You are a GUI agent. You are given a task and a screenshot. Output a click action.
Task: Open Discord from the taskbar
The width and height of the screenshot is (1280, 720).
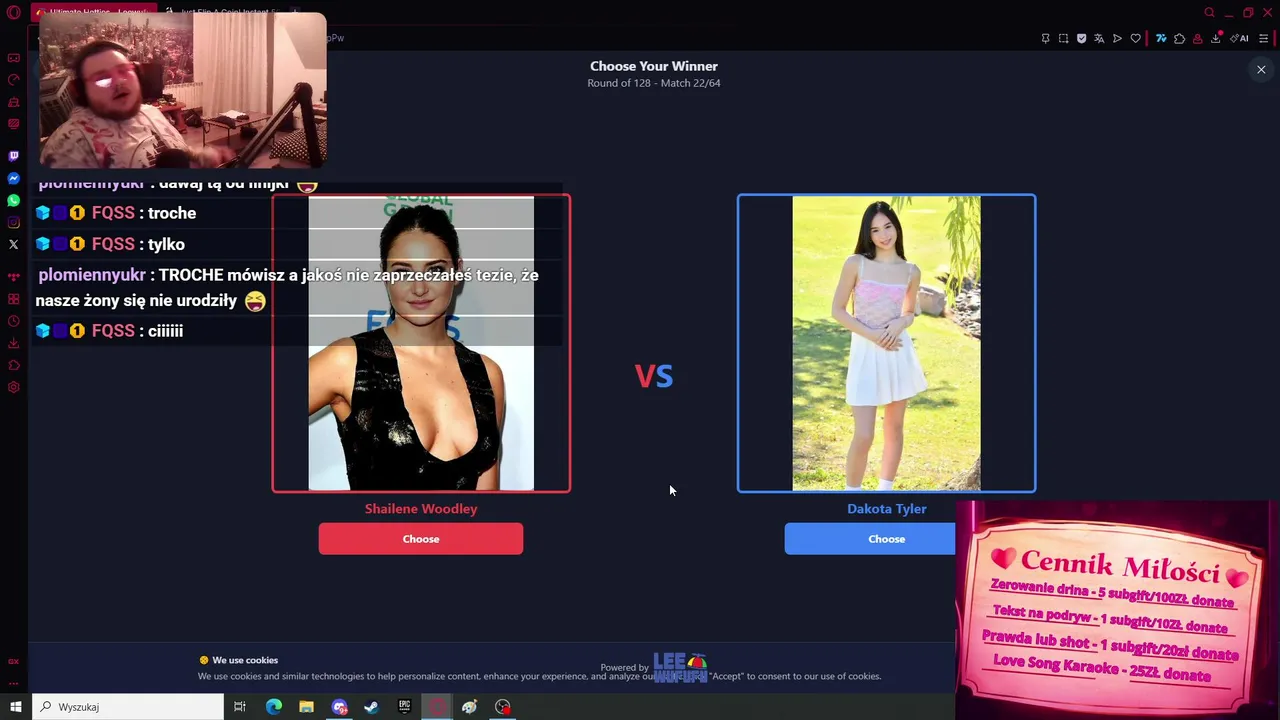339,707
